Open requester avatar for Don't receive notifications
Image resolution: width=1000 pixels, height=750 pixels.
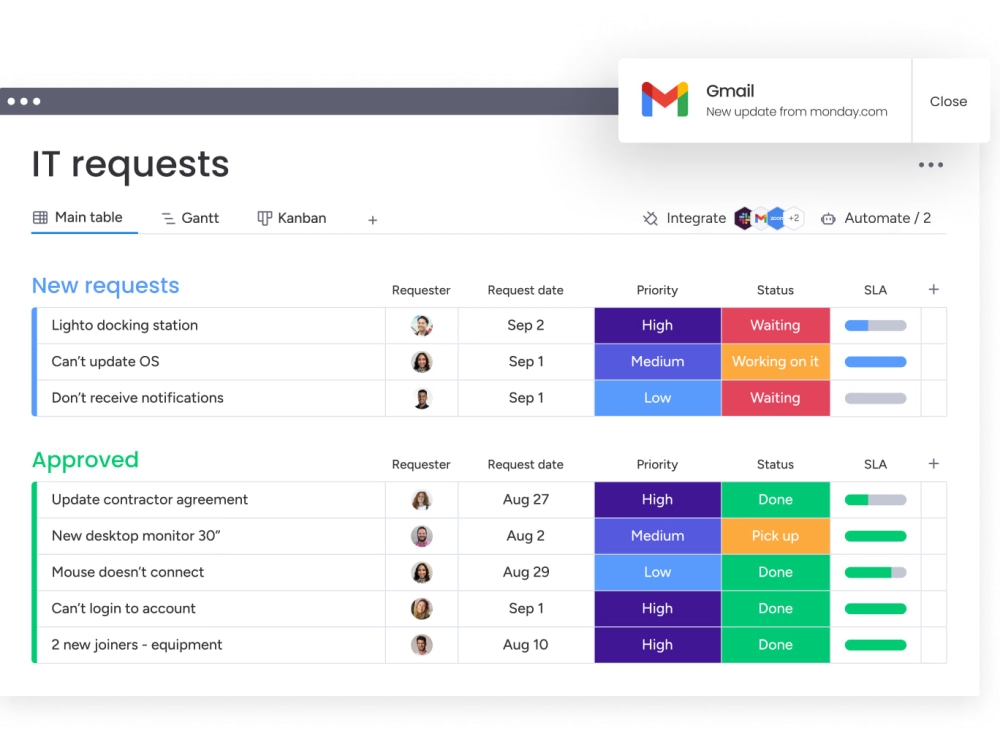coord(422,398)
